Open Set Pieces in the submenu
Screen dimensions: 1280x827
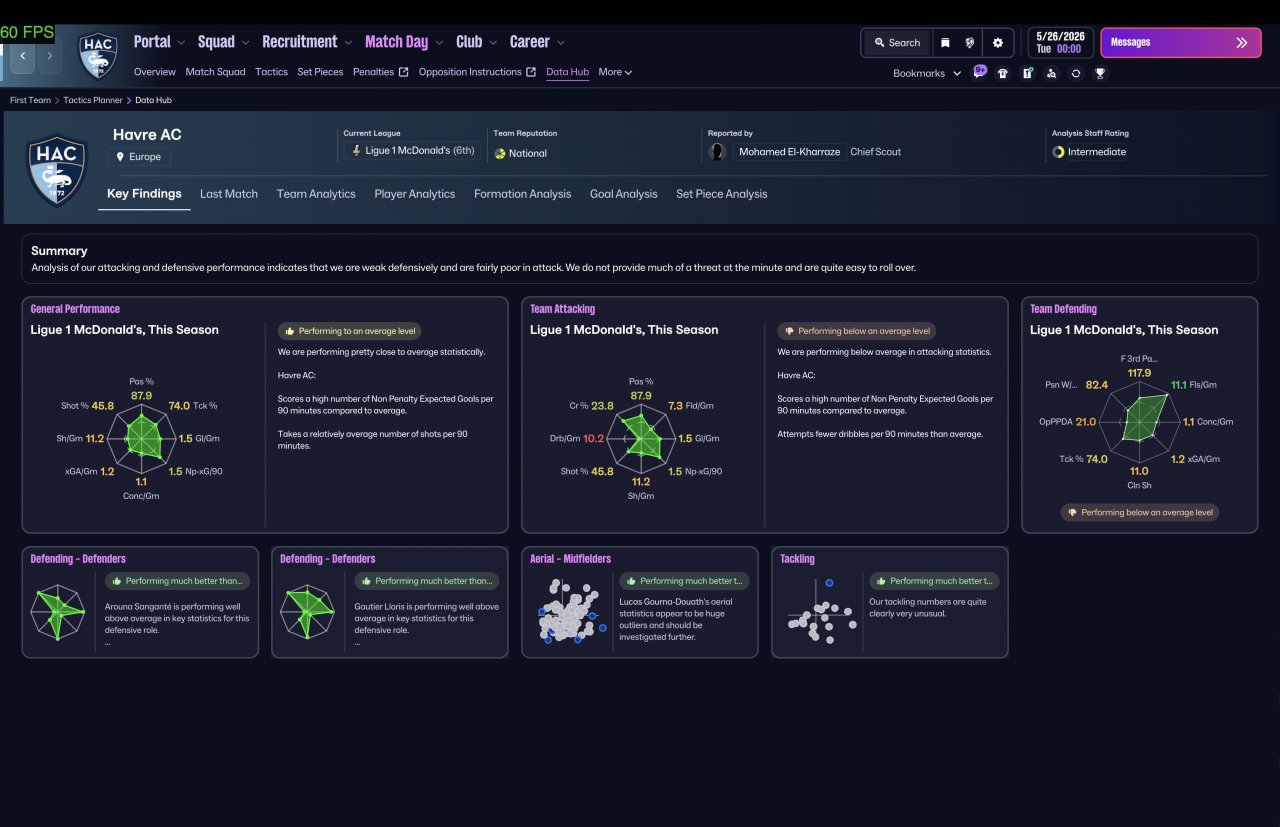pyautogui.click(x=320, y=72)
